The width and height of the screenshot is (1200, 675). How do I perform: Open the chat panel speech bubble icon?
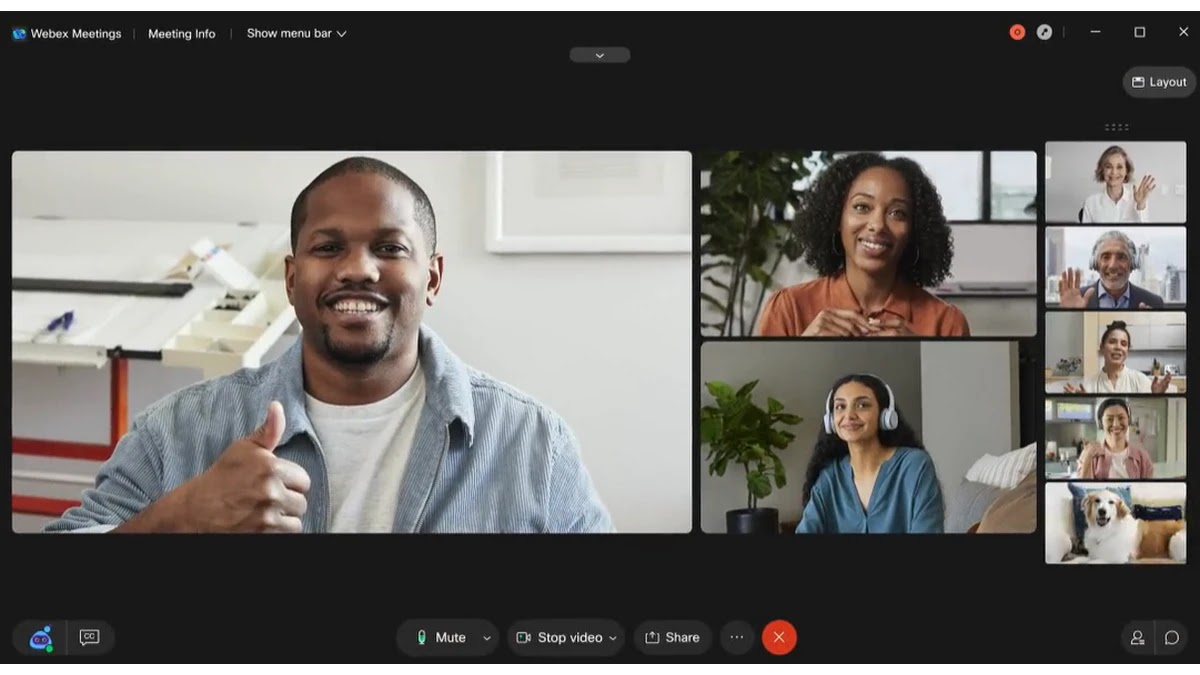[x=1172, y=637]
